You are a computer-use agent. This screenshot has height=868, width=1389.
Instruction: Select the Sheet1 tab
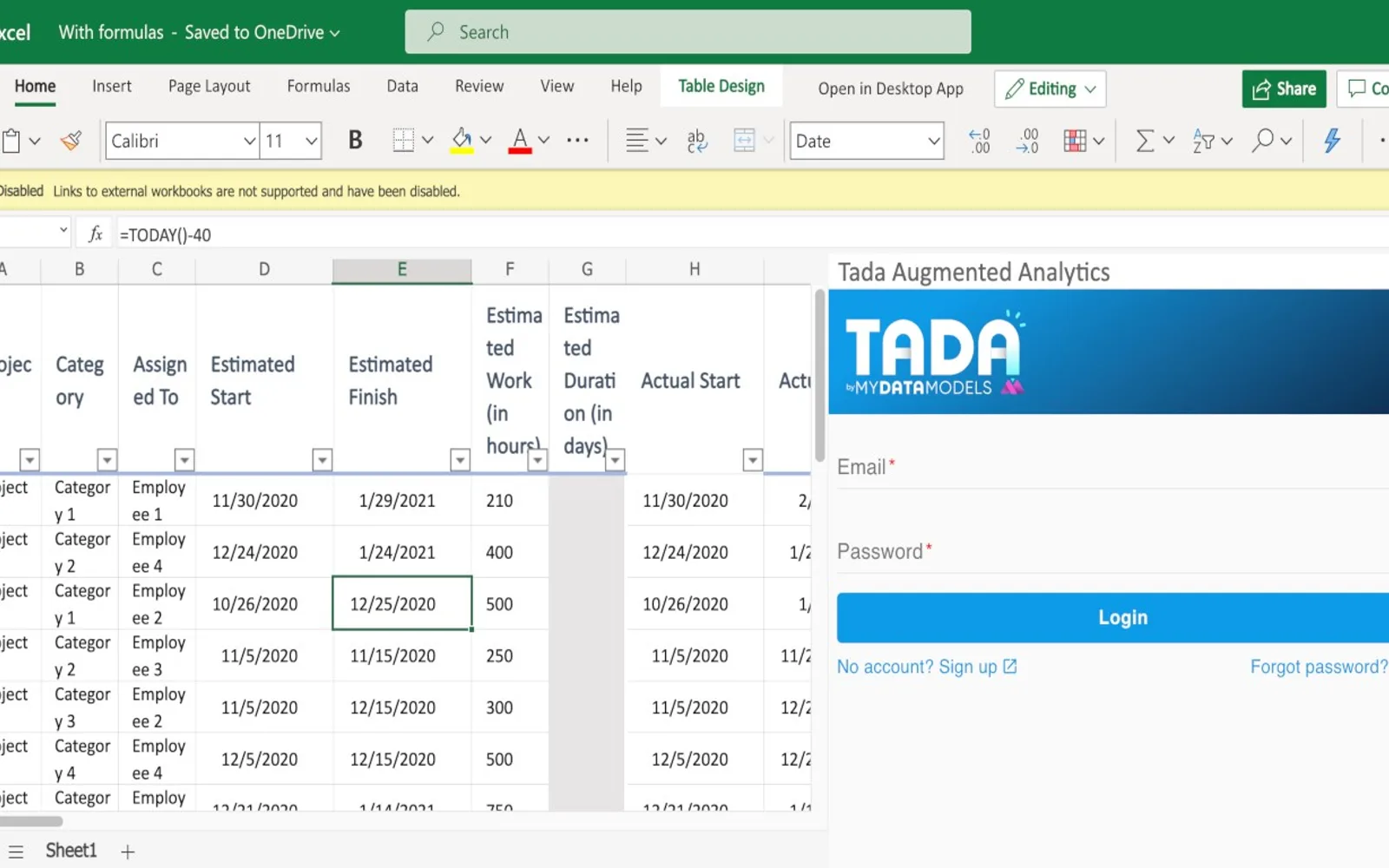71,851
